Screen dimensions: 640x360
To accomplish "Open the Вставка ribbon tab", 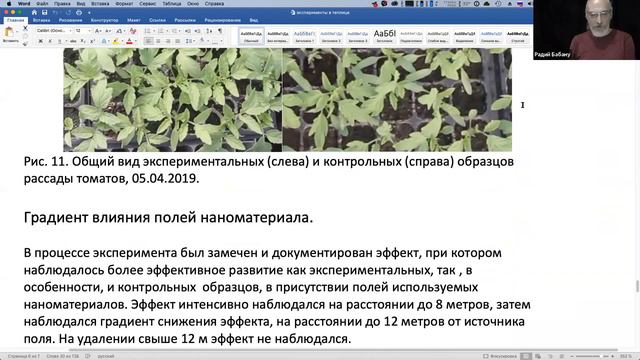I will pyautogui.click(x=41, y=20).
